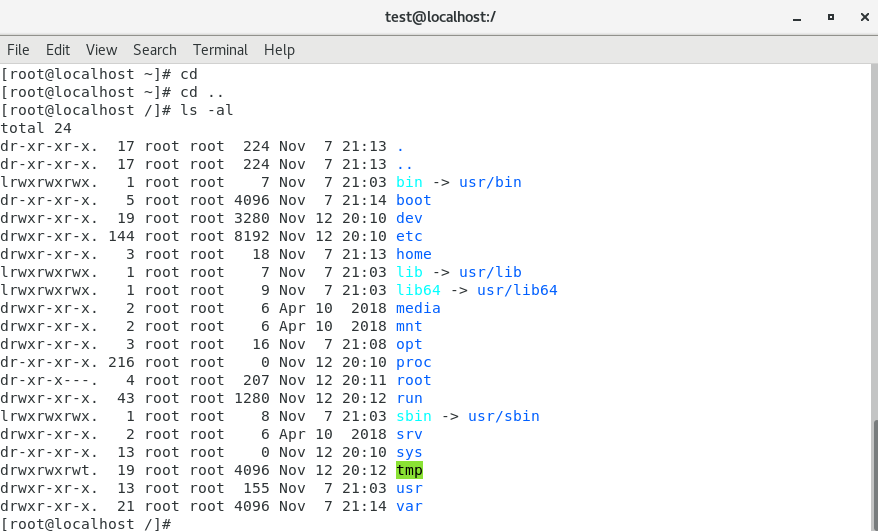
Task: Click the last prompt line at bottom
Action: tap(85, 524)
